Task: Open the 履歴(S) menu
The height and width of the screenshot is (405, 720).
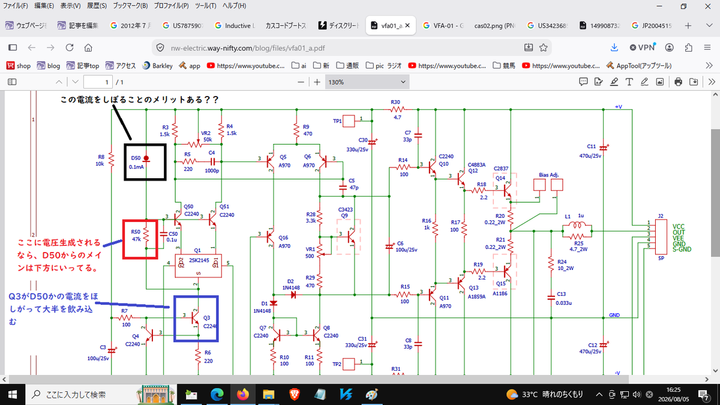Action: click(97, 6)
